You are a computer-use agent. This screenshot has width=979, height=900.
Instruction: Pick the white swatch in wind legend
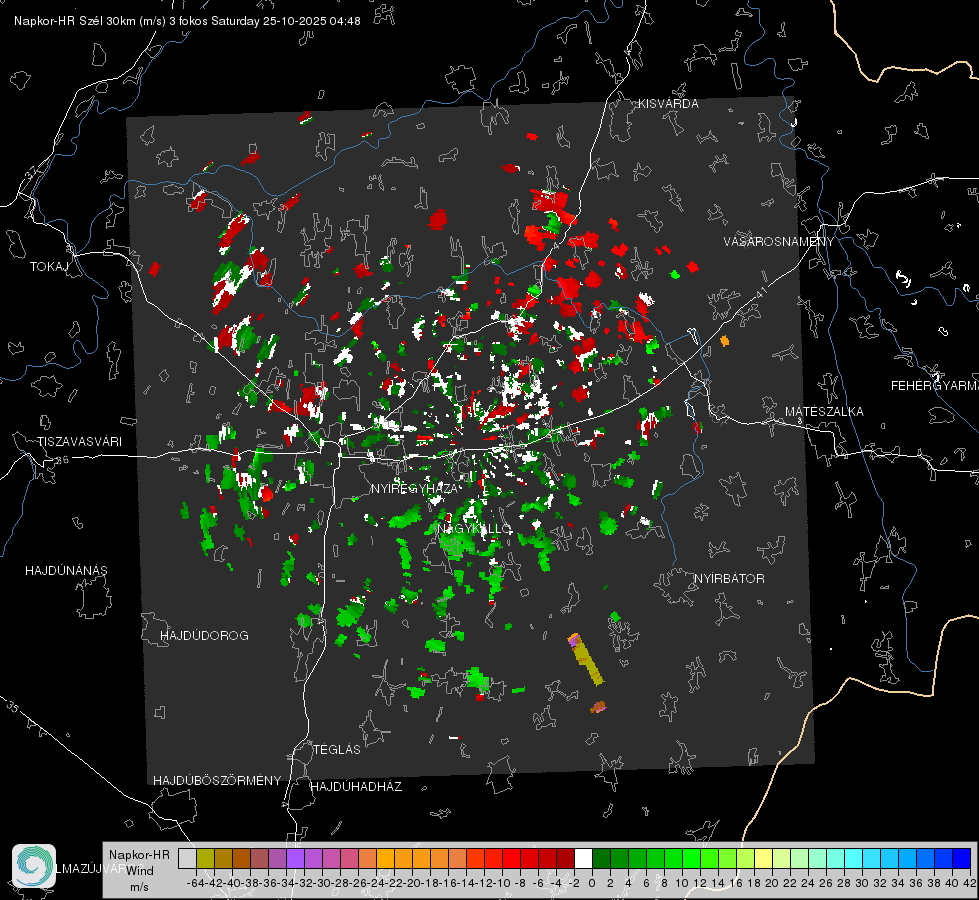tap(583, 858)
